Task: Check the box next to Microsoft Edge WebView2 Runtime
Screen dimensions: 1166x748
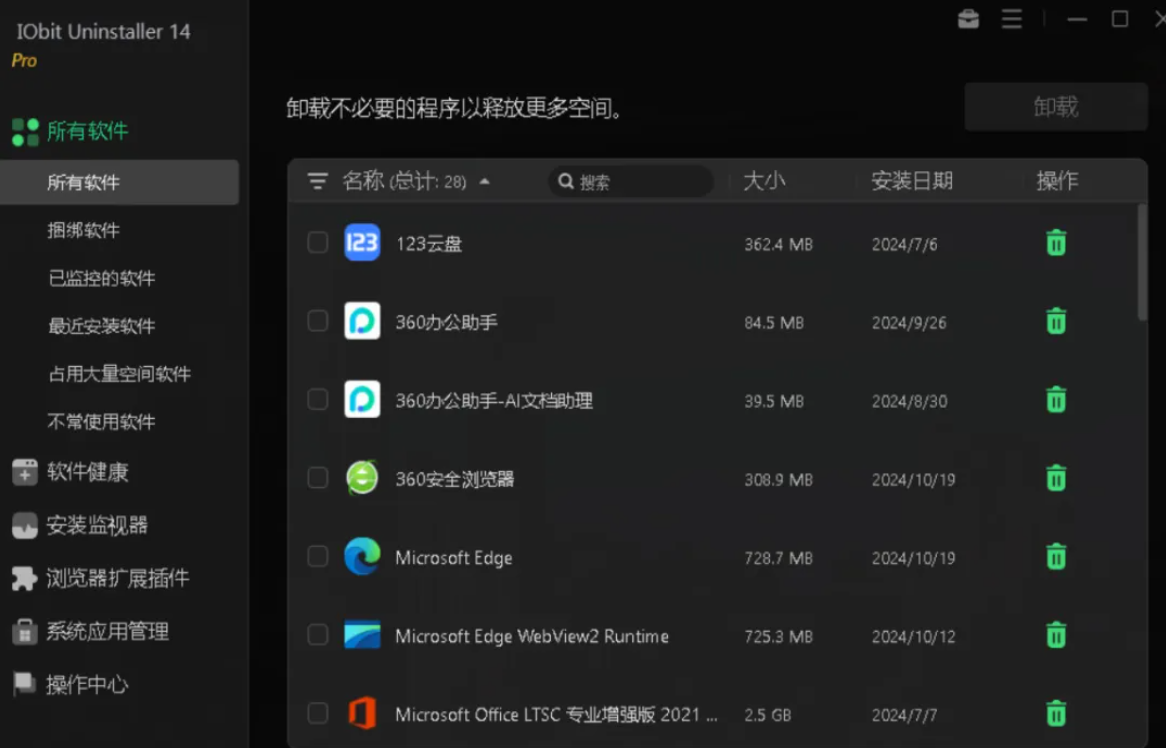Action: (x=317, y=635)
